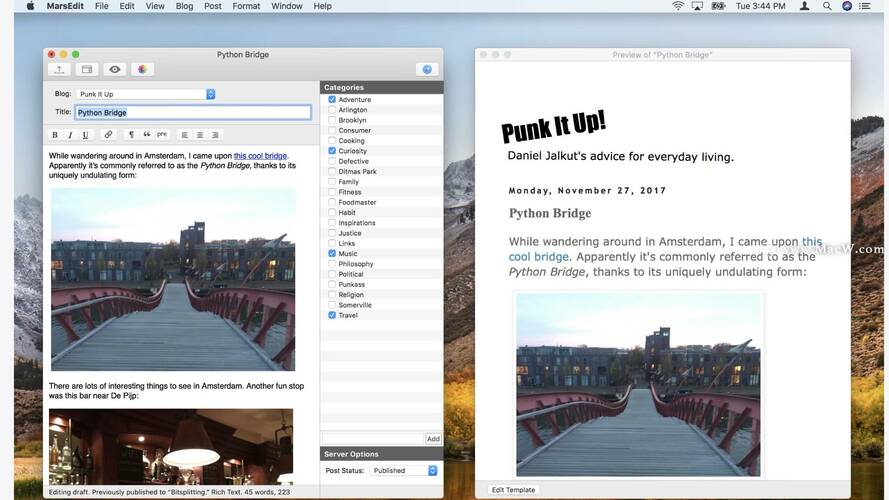This screenshot has height=500, width=889.
Task: Open Spotlight search in menu bar
Action: click(x=827, y=6)
